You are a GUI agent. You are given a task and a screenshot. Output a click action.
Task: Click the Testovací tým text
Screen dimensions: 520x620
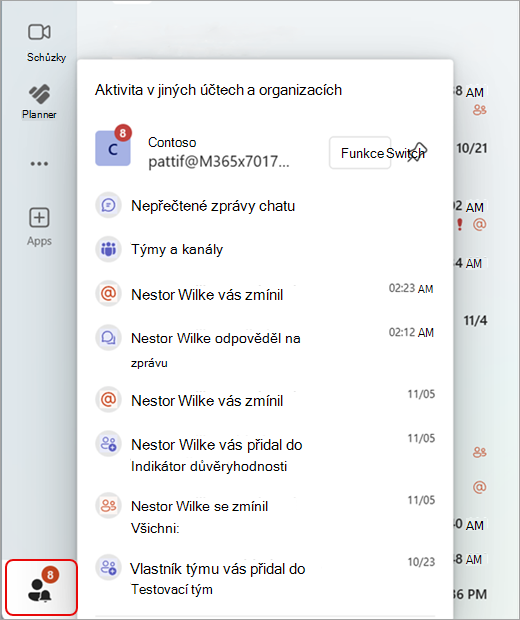point(172,590)
